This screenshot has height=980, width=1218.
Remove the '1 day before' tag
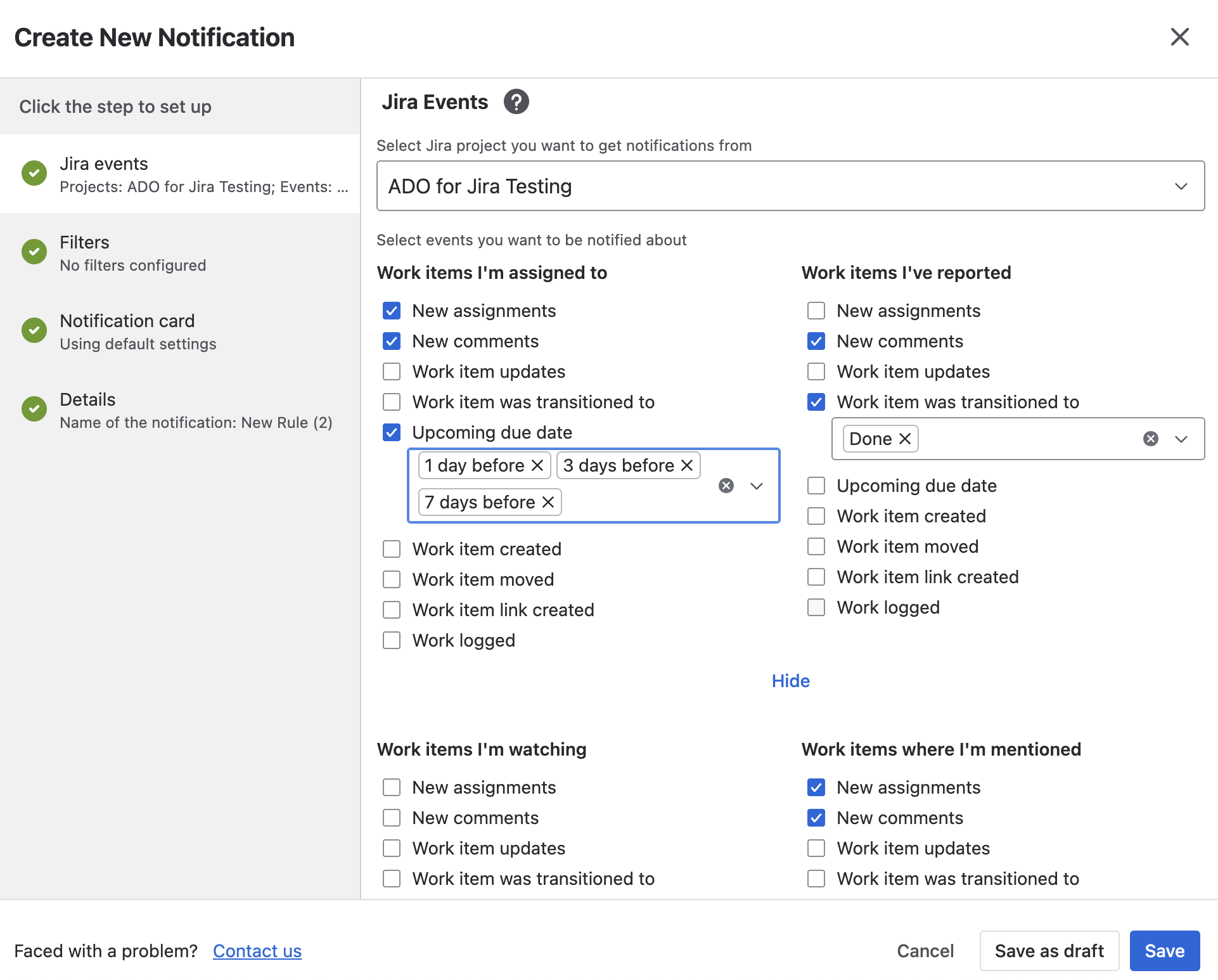pyautogui.click(x=537, y=465)
